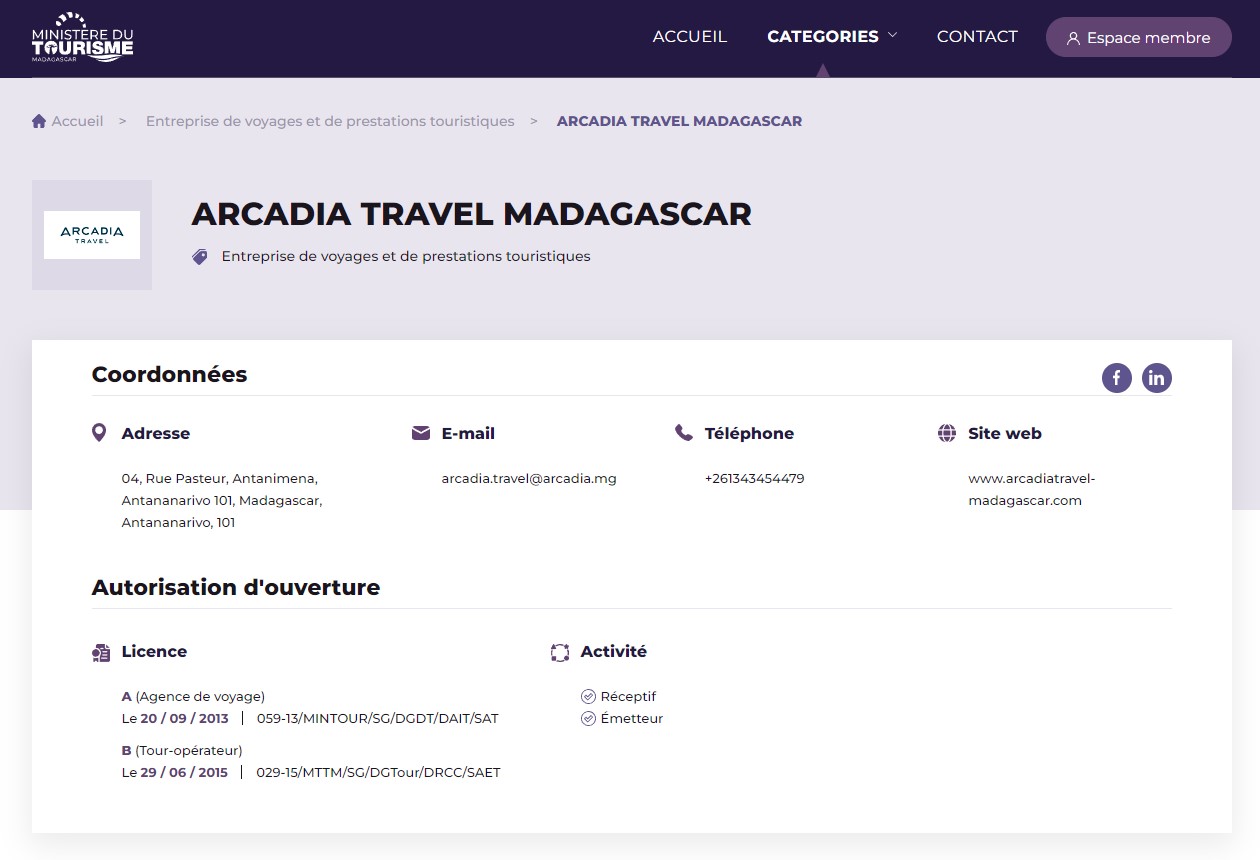1260x860 pixels.
Task: Click the date 29 / 06 / 2015
Action: click(184, 772)
